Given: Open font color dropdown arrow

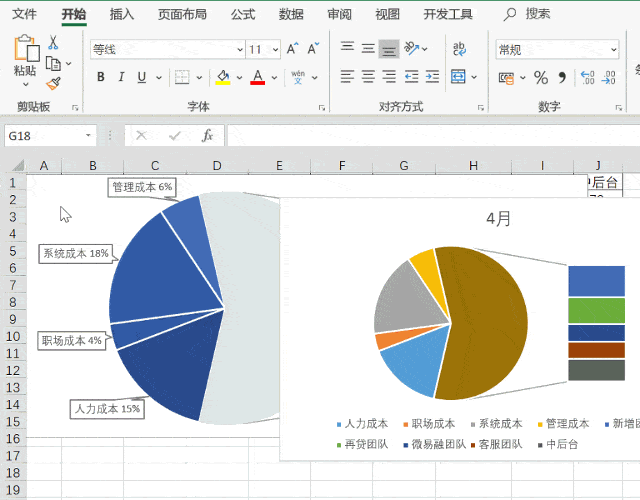Looking at the screenshot, I should tap(274, 77).
